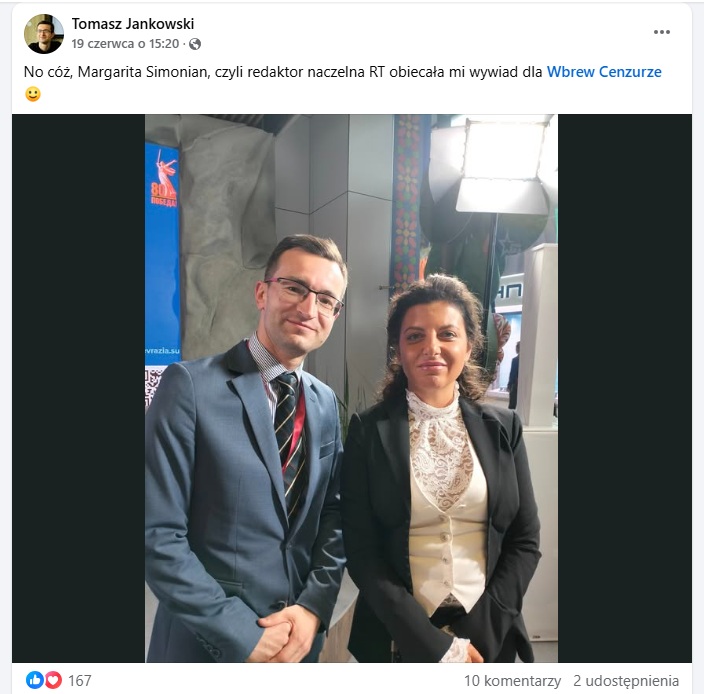This screenshot has height=694, width=704.
Task: Click the left black margin of the photo
Action: 79,388
